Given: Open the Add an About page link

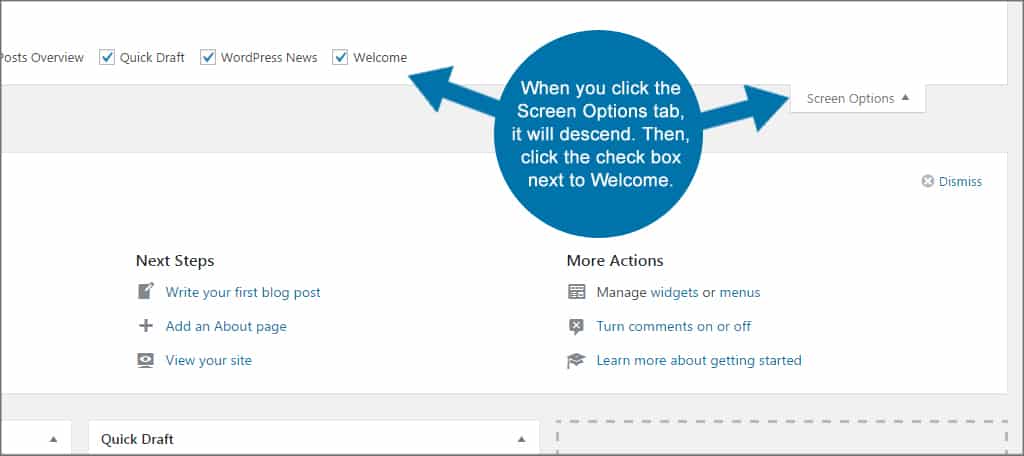Looking at the screenshot, I should pyautogui.click(x=226, y=326).
